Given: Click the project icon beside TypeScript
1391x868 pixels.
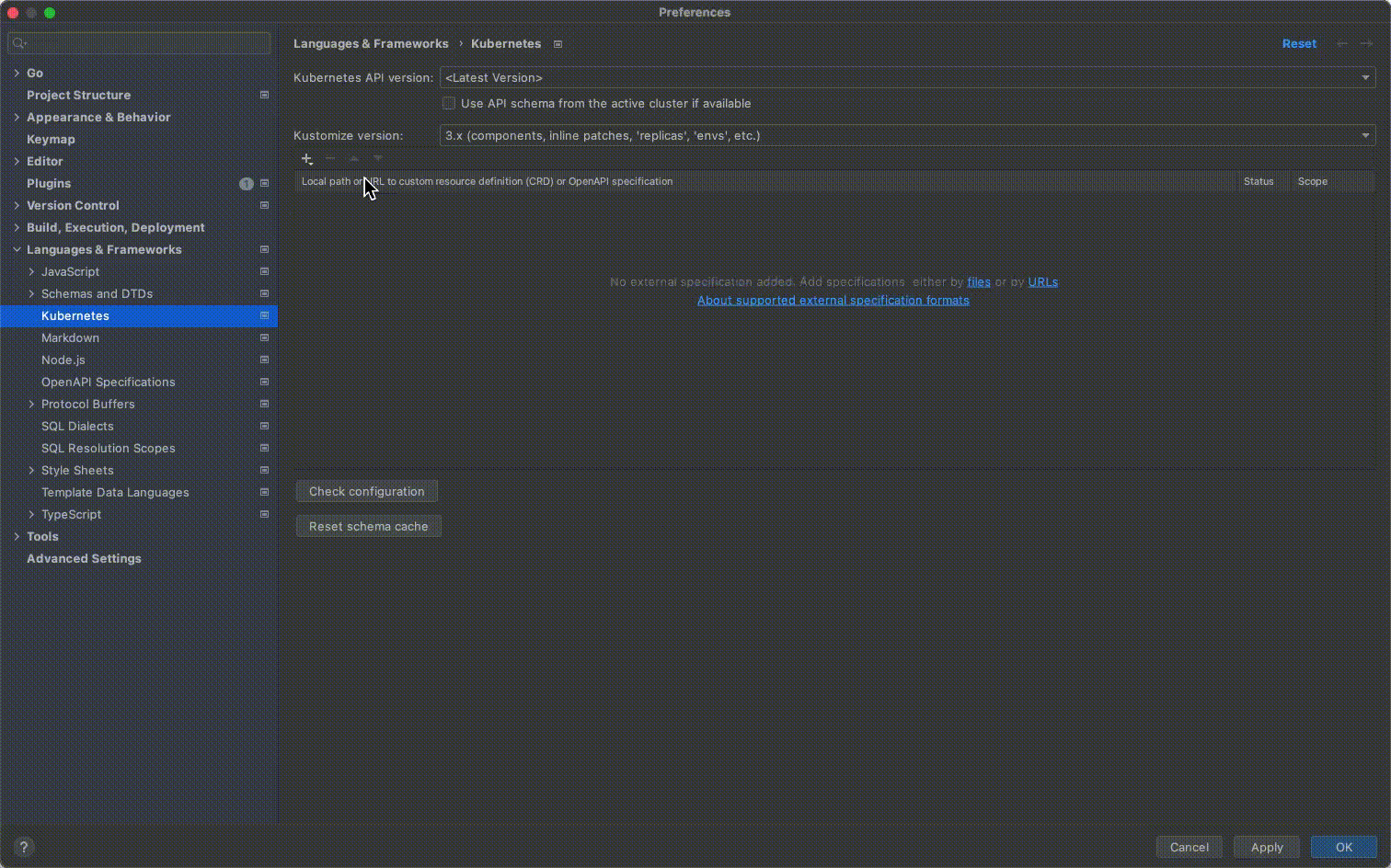Looking at the screenshot, I should (264, 514).
